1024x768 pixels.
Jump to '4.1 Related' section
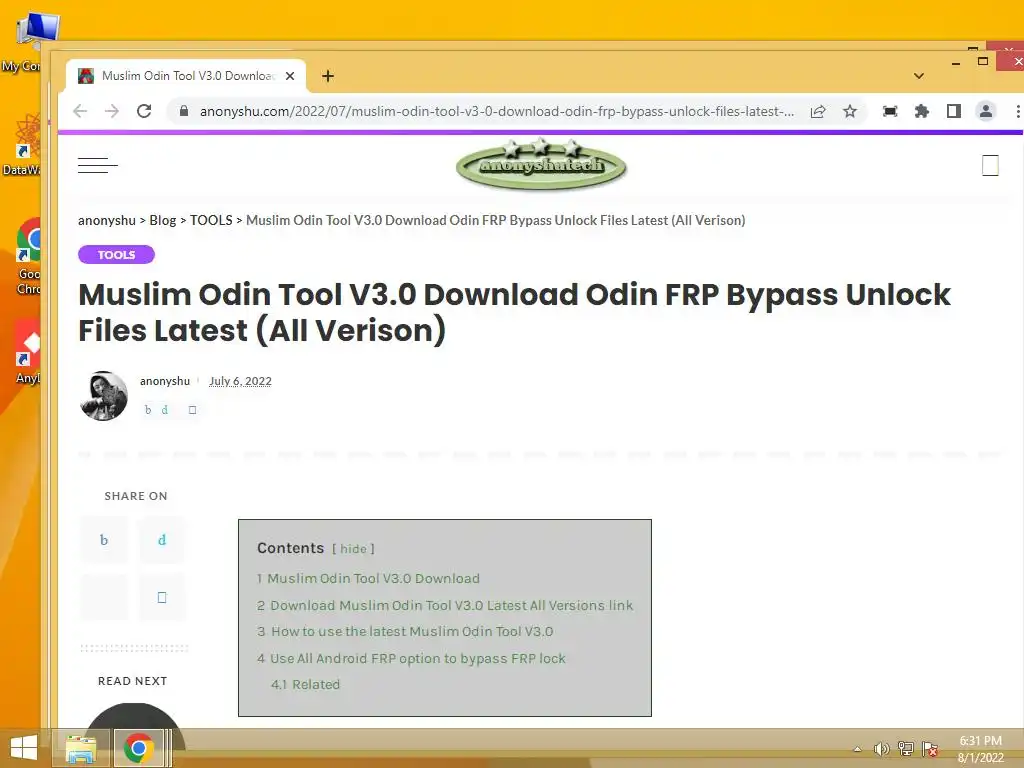click(306, 684)
